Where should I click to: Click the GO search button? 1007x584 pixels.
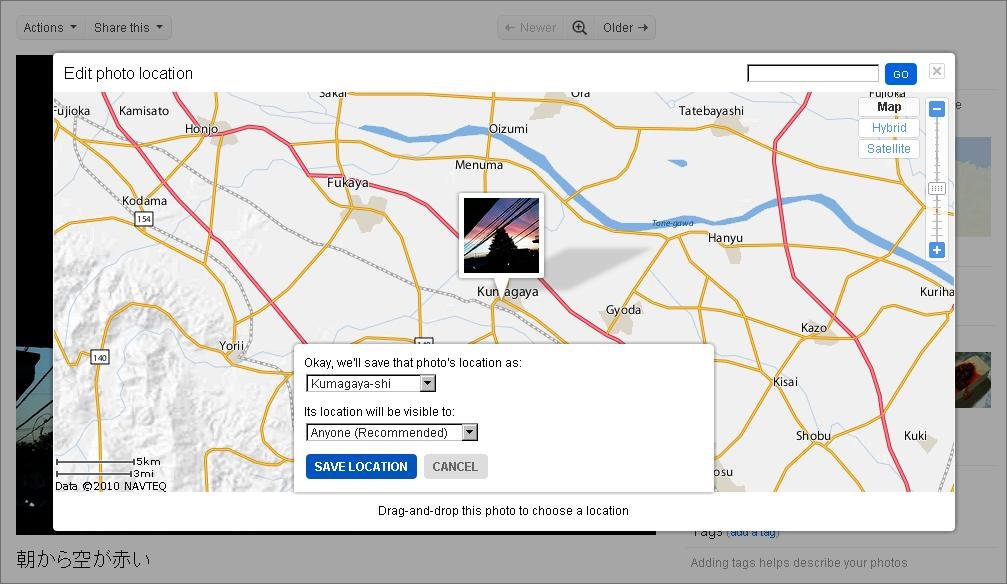(900, 74)
